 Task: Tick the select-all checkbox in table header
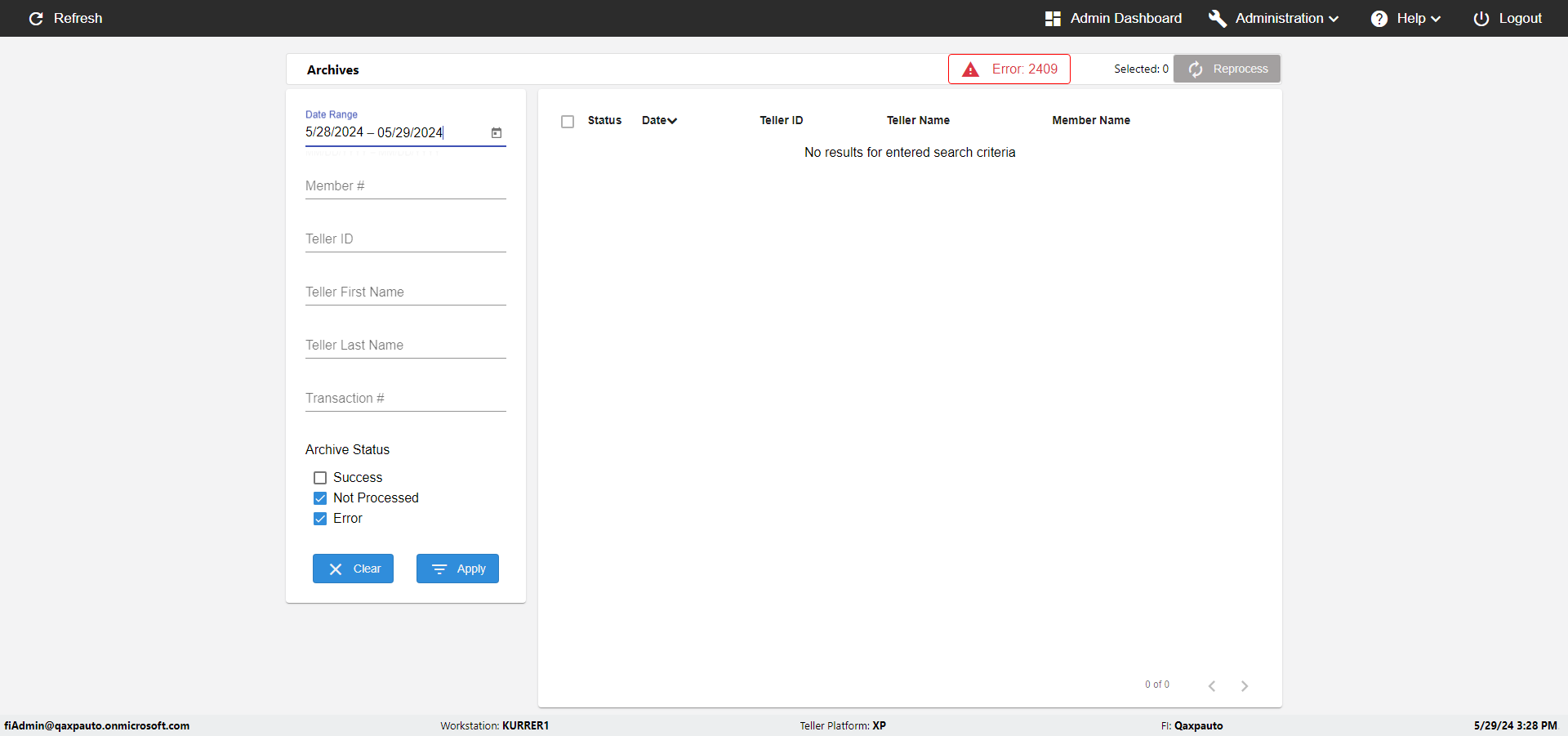[x=568, y=122]
